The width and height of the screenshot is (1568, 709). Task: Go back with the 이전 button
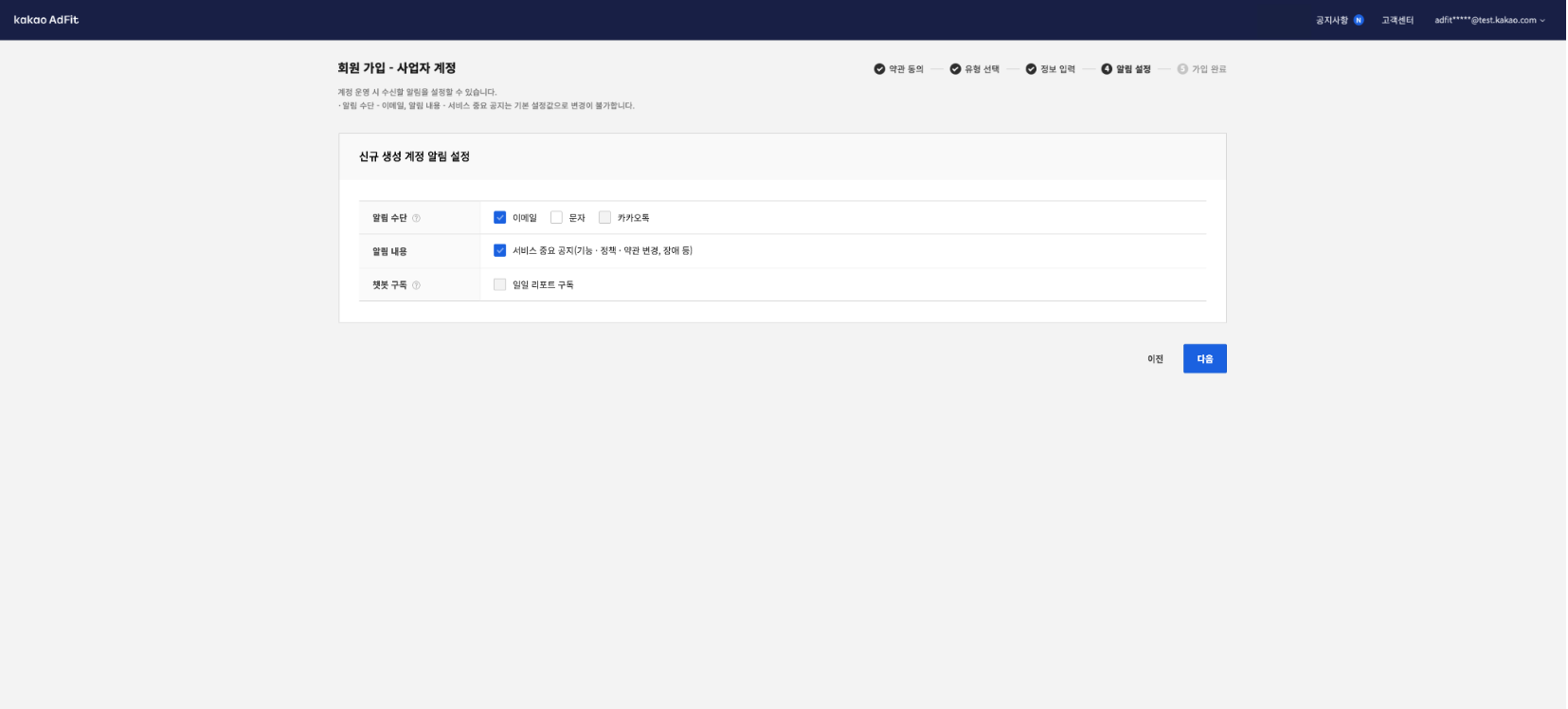click(1155, 359)
